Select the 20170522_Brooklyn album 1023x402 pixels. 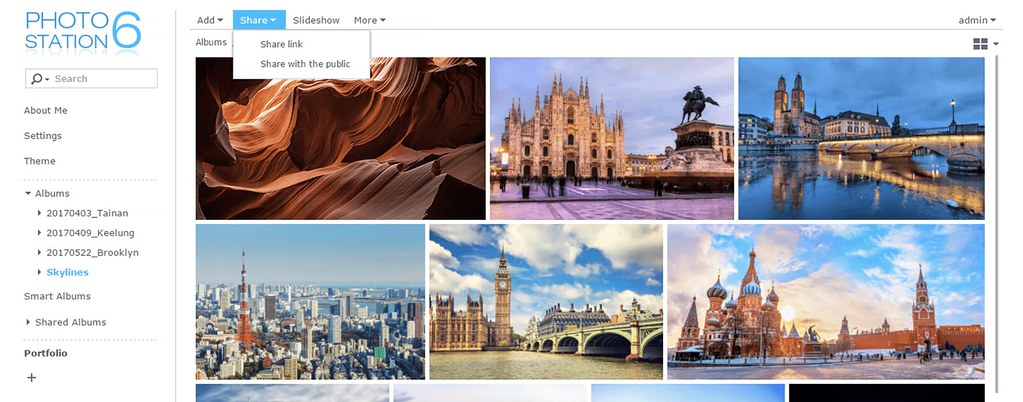click(x=92, y=253)
